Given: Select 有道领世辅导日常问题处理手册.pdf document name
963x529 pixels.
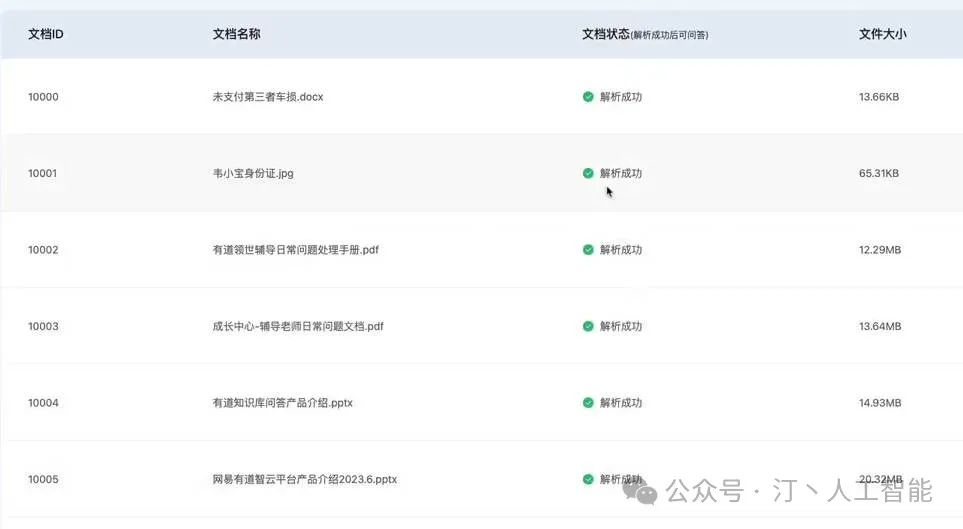Looking at the screenshot, I should tap(296, 250).
